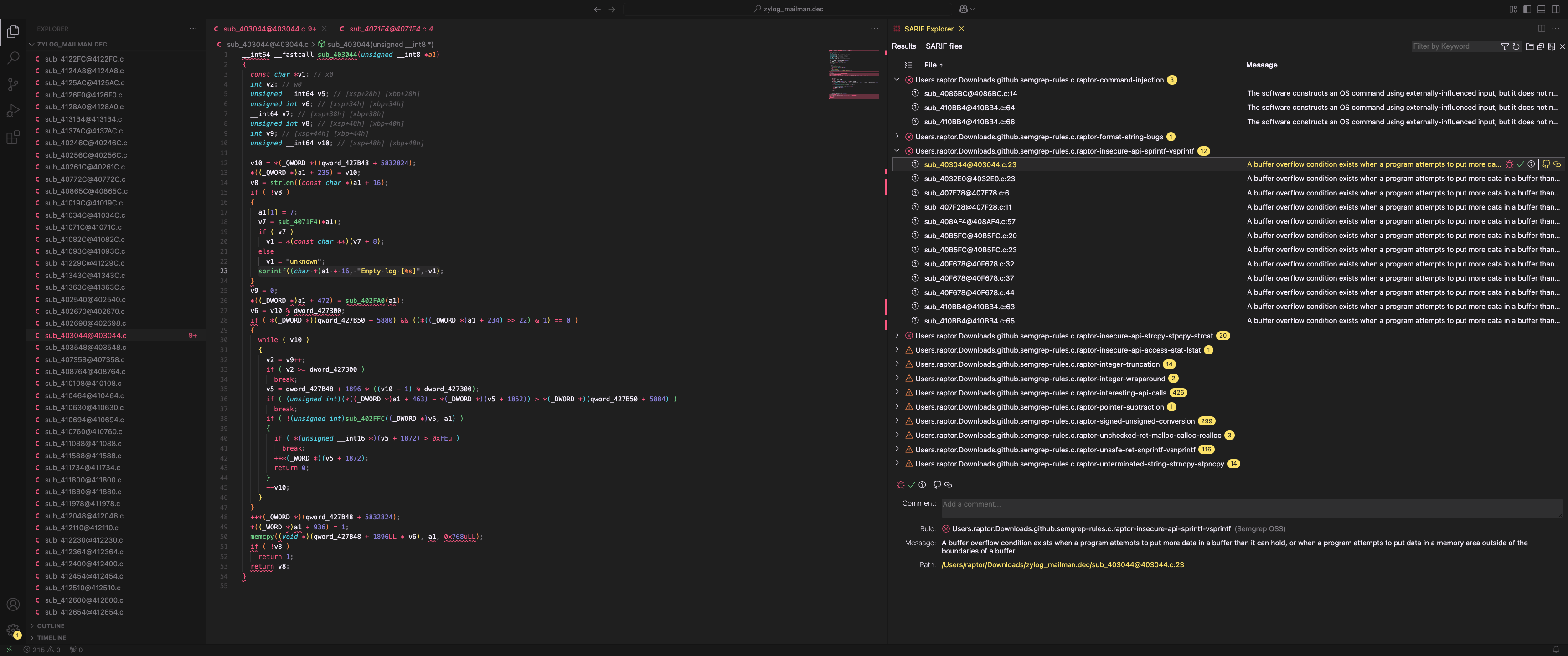Collapse raptor-command-injection rule group
1568x656 pixels.
coord(897,80)
